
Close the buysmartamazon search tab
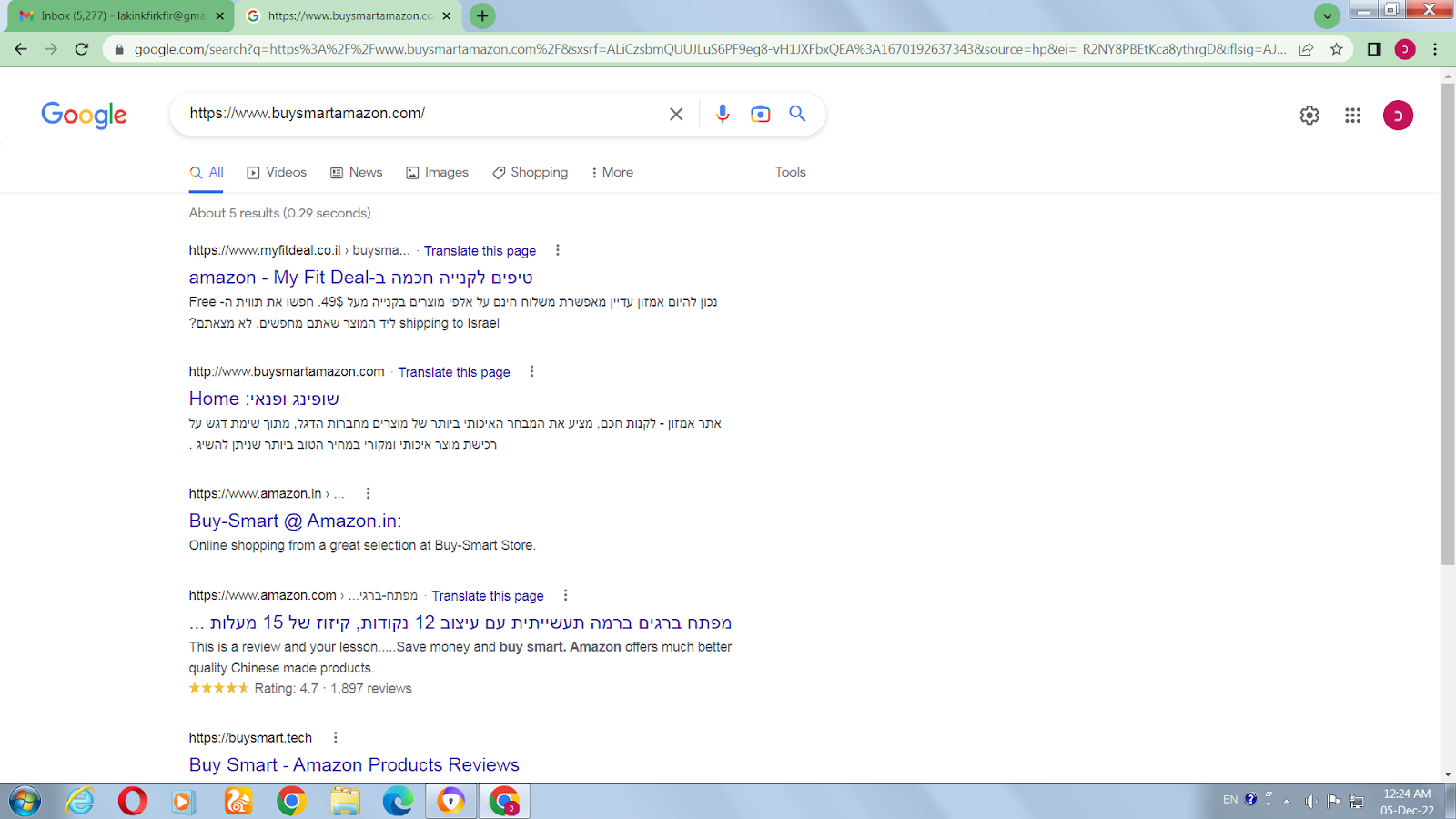pos(446,15)
